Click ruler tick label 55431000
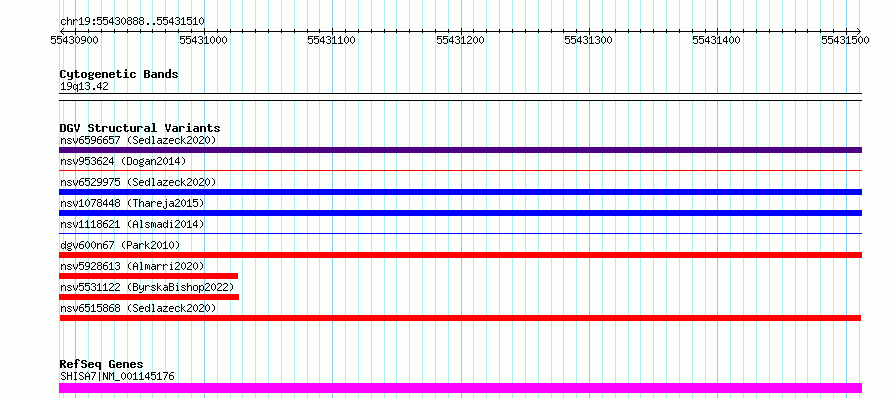 click(x=203, y=40)
